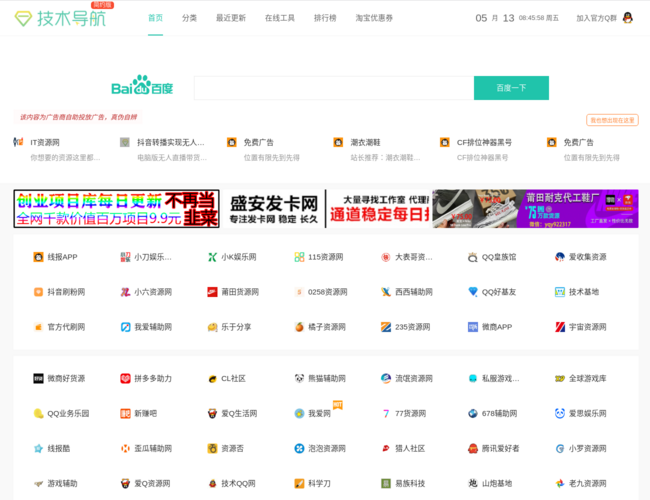
Task: Open the 全球游戏库 icon
Action: [x=560, y=379]
